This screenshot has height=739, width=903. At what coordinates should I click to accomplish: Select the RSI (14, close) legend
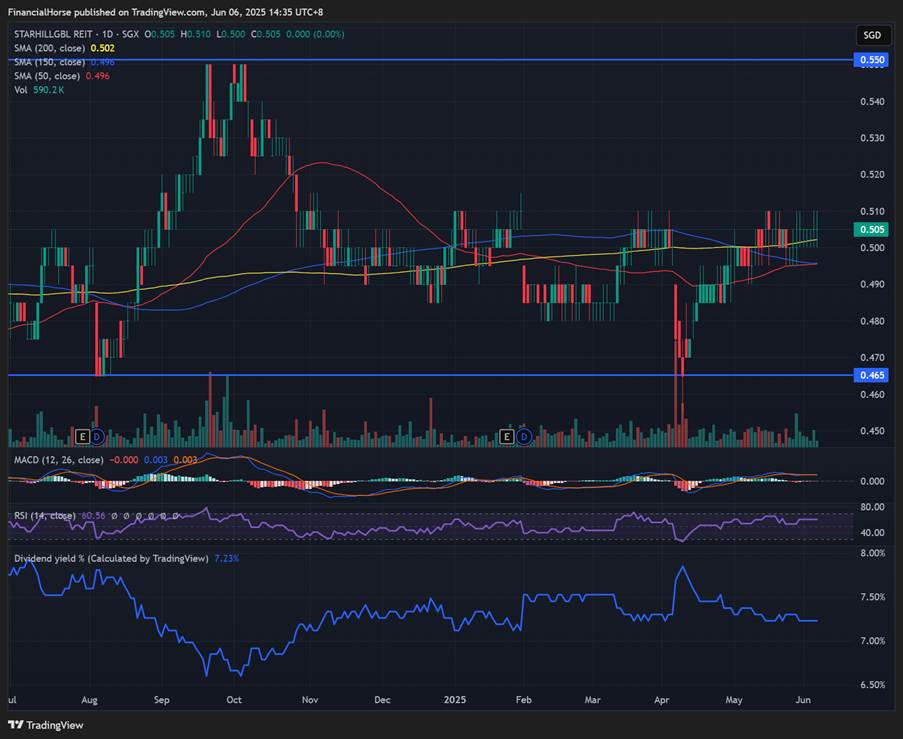pos(45,516)
